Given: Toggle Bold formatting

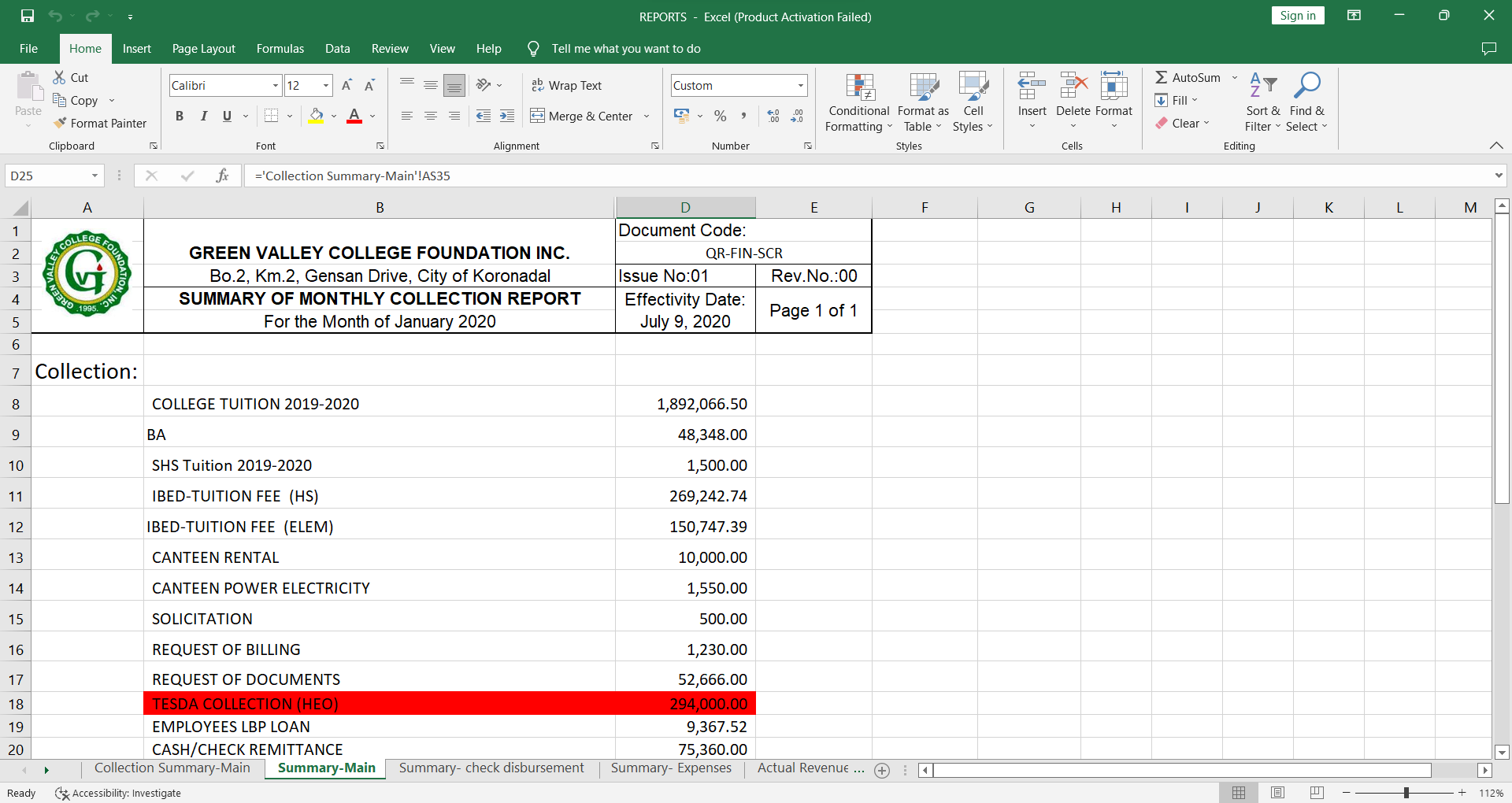Looking at the screenshot, I should click(180, 116).
